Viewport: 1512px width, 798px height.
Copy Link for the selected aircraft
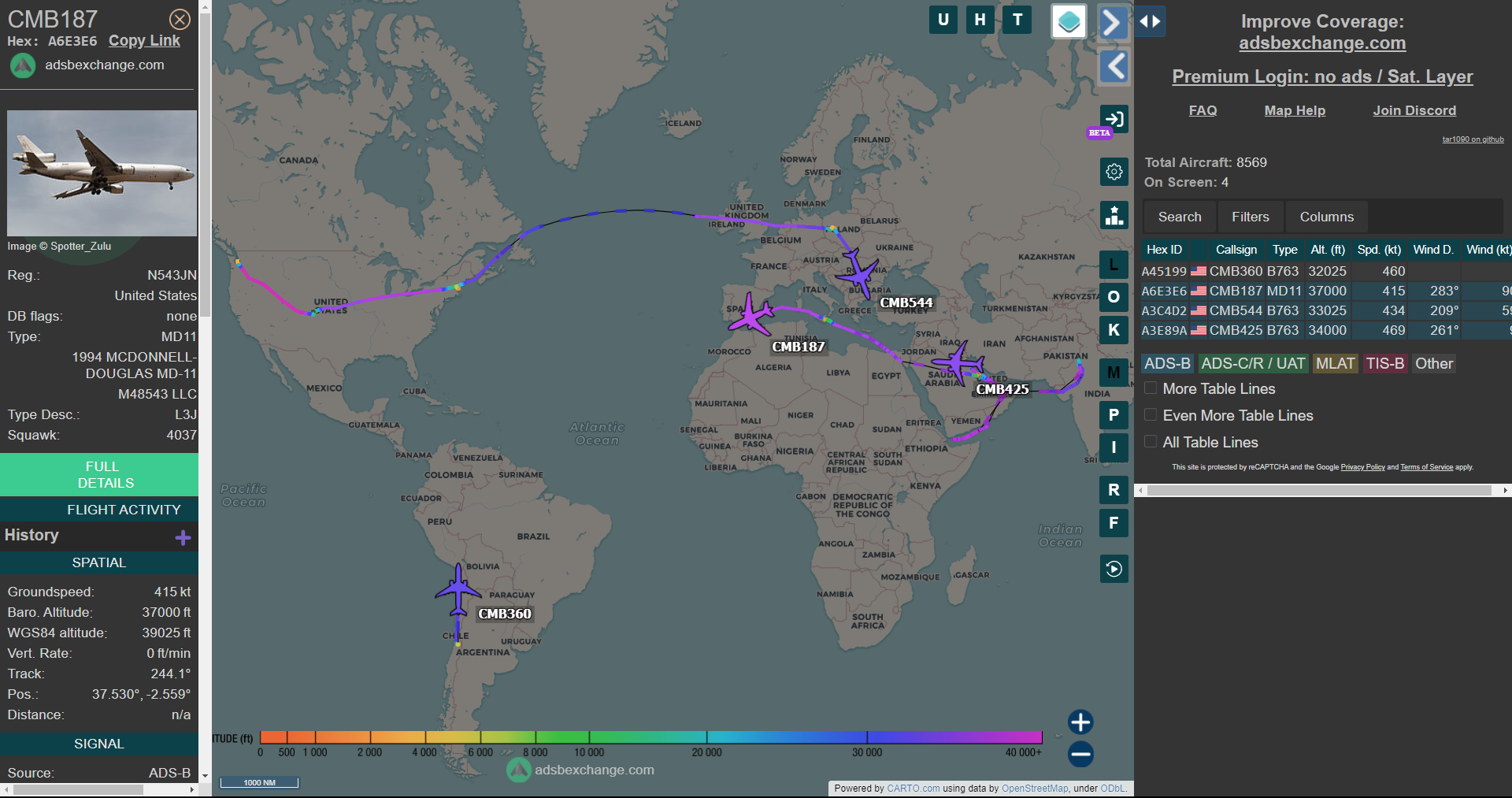point(144,41)
